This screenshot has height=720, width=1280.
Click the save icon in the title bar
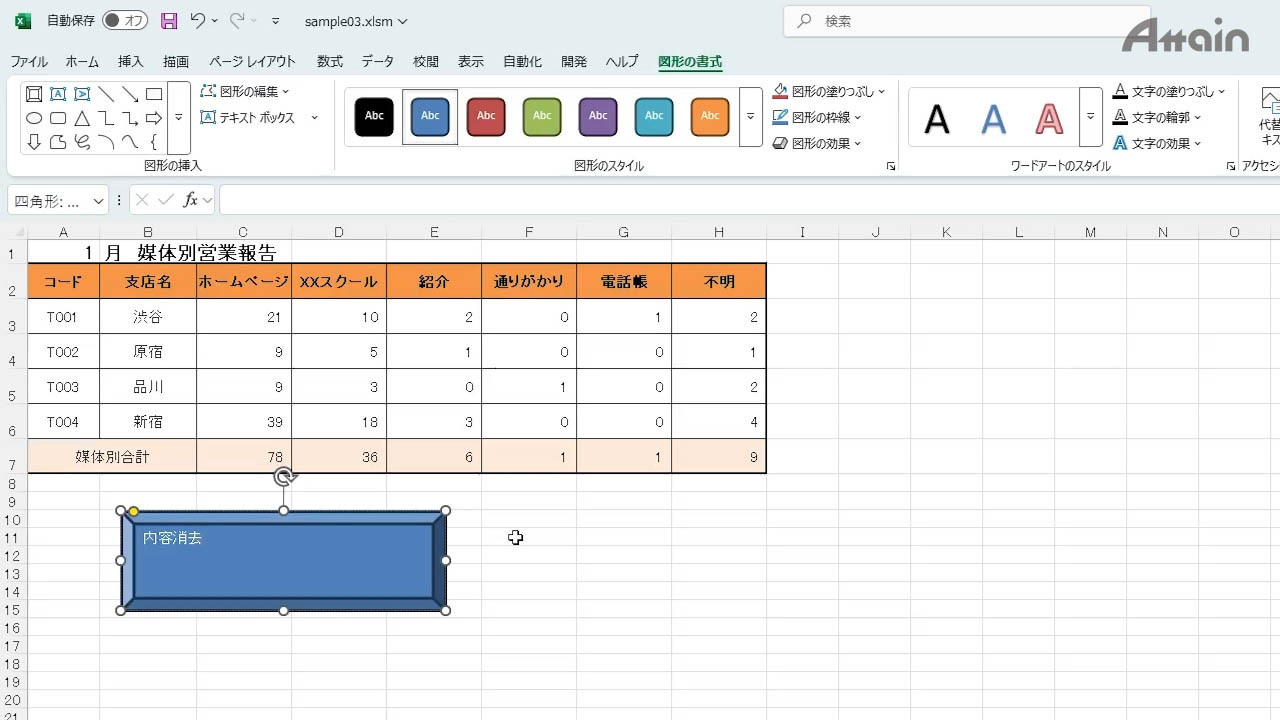click(x=169, y=21)
